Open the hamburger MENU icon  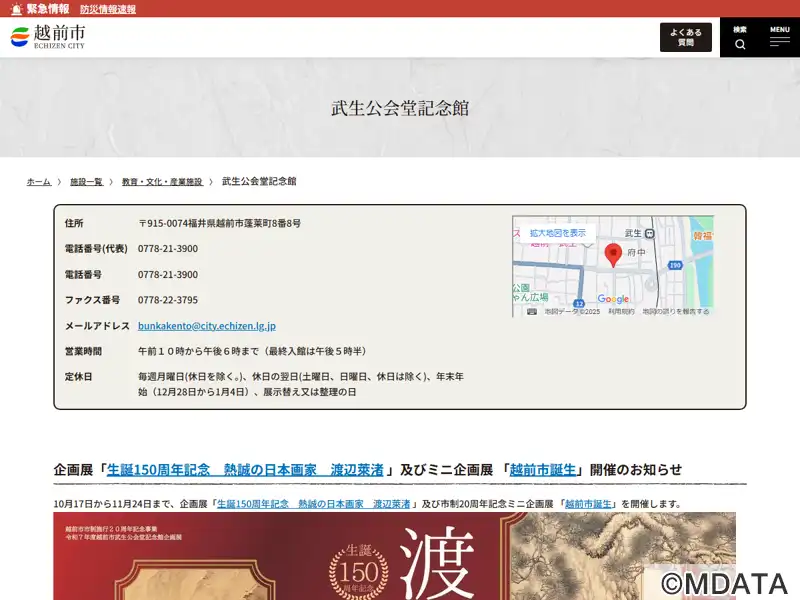pos(780,43)
